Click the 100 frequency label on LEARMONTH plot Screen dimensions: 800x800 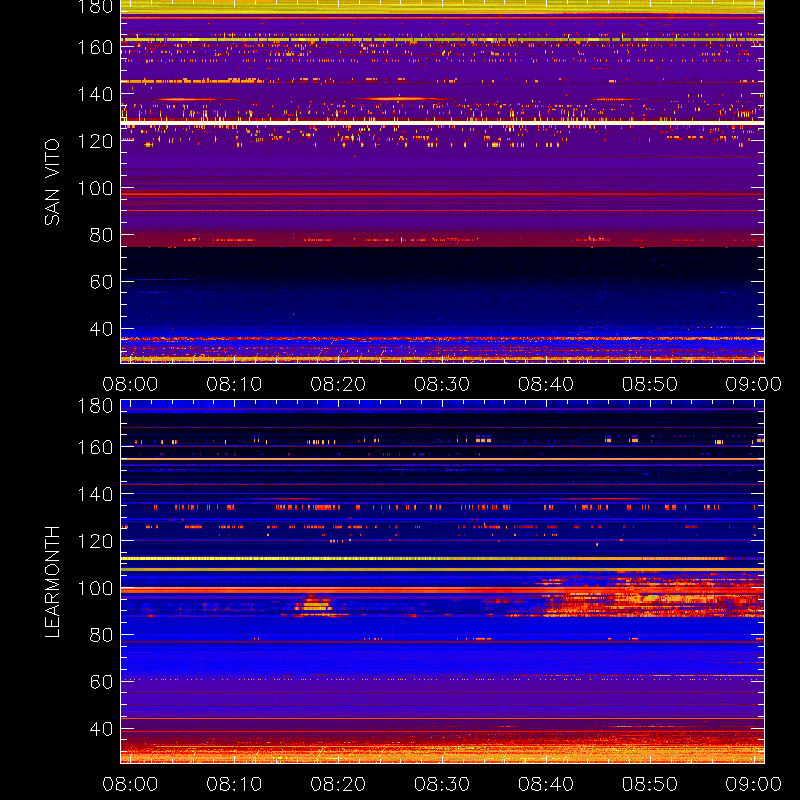(x=95, y=588)
